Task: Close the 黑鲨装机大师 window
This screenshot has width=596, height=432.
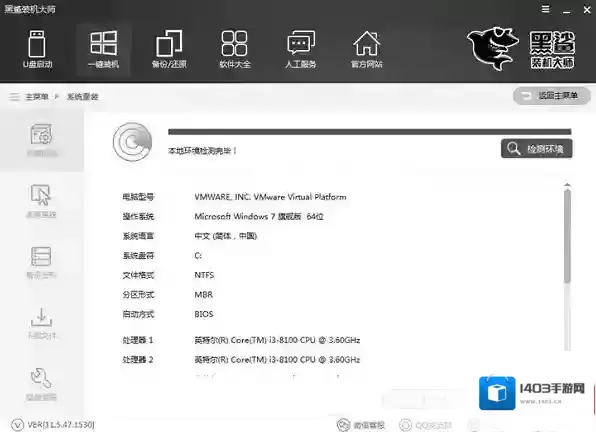Action: 587,9
